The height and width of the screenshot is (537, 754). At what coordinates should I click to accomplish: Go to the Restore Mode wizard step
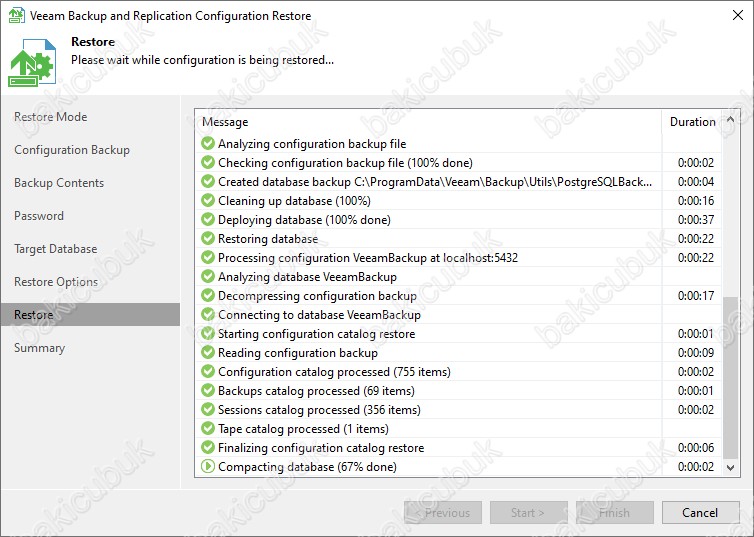click(50, 117)
